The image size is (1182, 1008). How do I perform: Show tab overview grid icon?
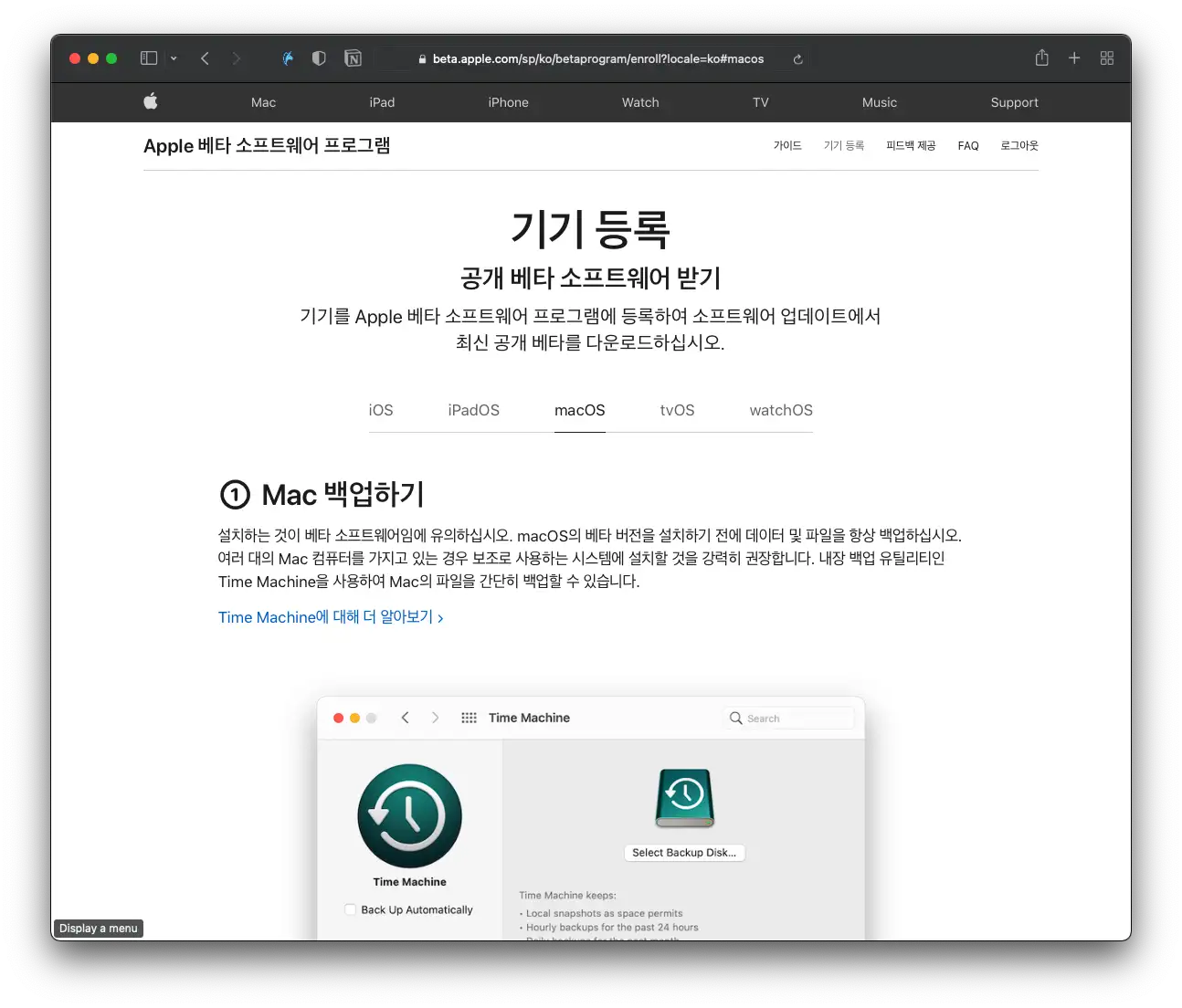tap(1107, 58)
